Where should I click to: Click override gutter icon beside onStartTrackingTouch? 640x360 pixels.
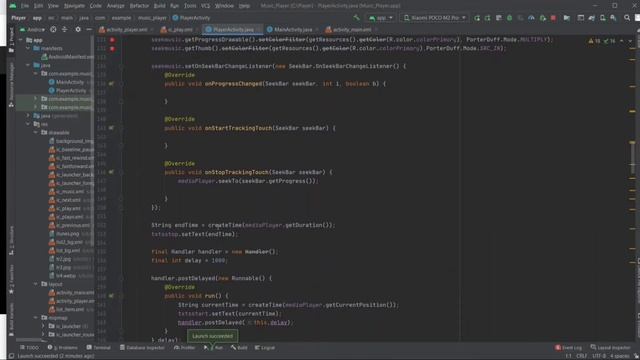click(111, 128)
